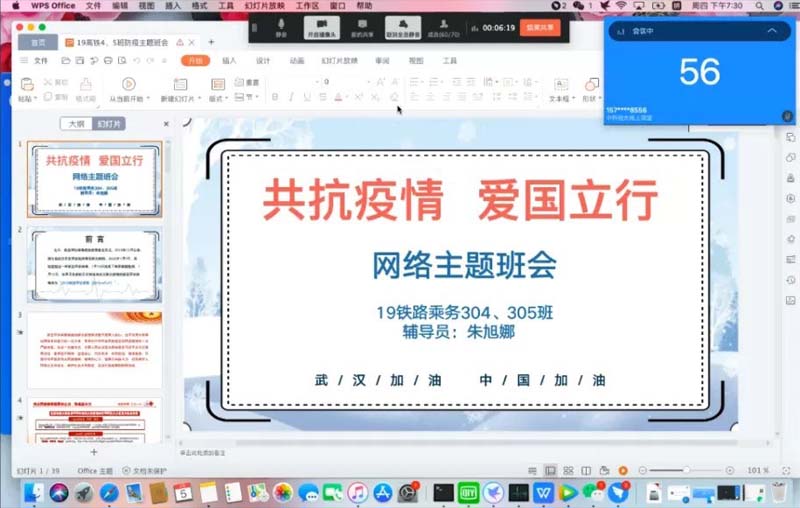Image resolution: width=800 pixels, height=508 pixels.
Task: Click the Underline formatting icon
Action: 306,98
